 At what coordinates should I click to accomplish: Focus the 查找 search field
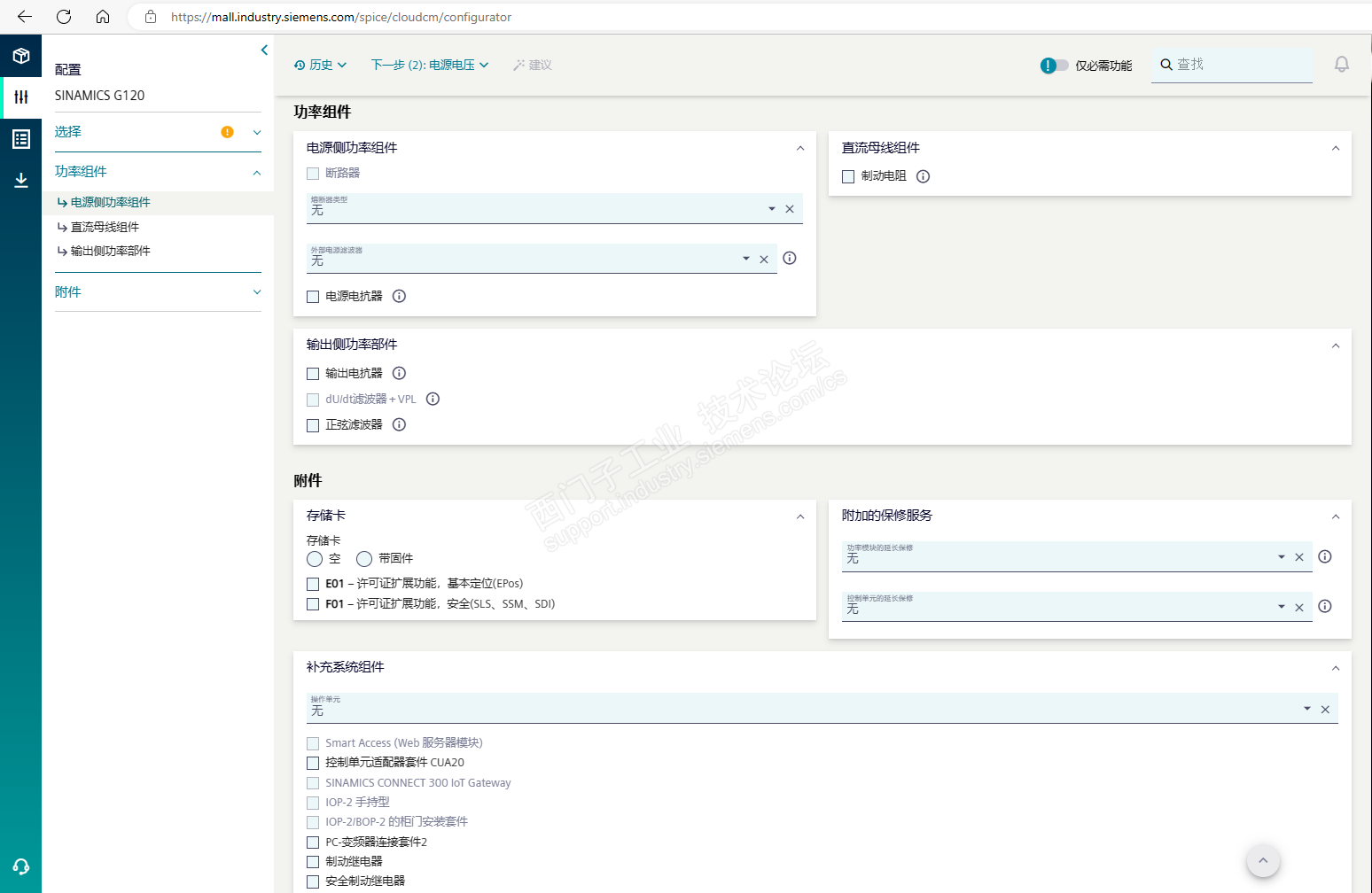(1232, 65)
